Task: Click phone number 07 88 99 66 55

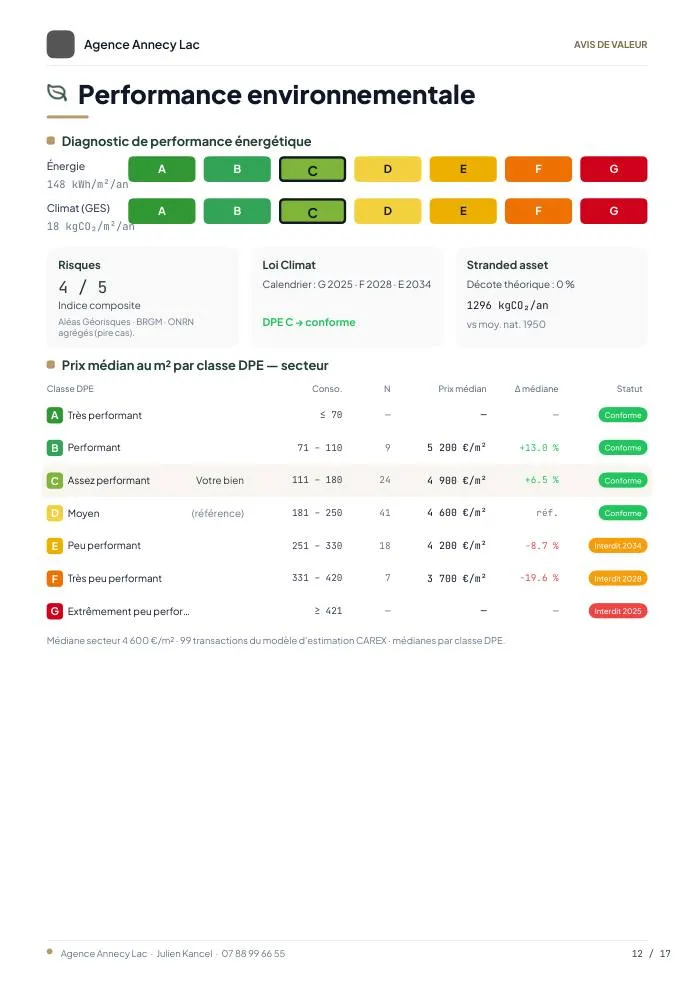Action: pos(253,954)
